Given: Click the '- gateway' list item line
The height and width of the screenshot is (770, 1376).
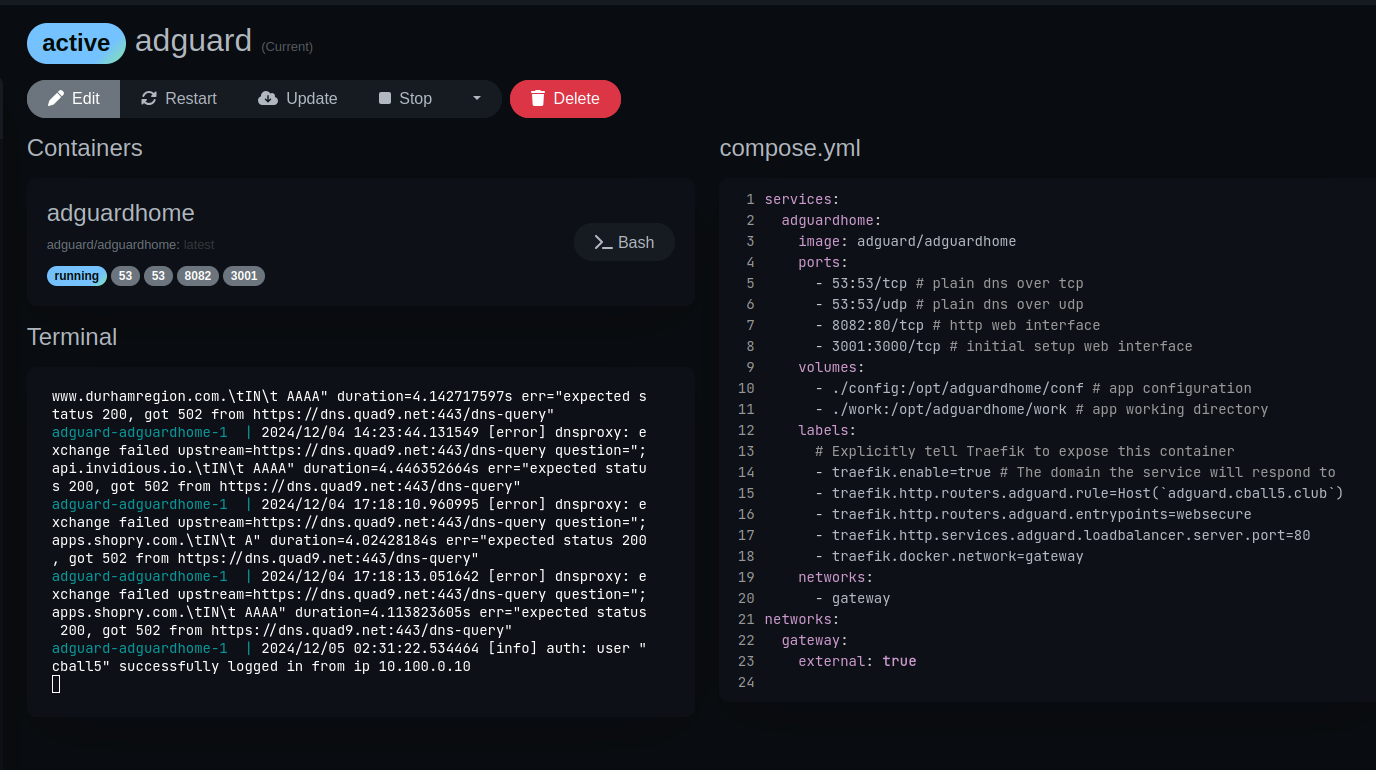Looking at the screenshot, I should 853,598.
